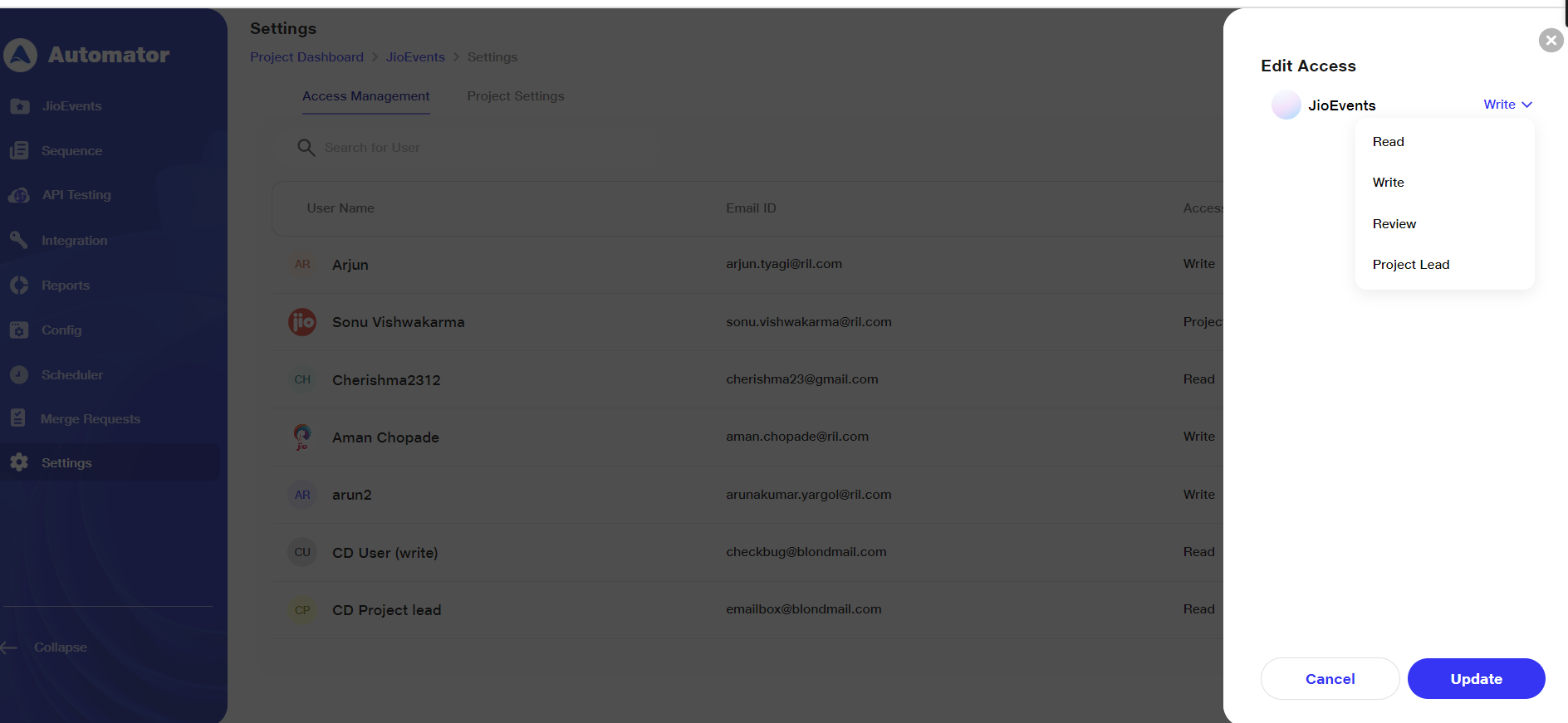Open the Merge Requests icon
The image size is (1568, 723).
pos(18,418)
